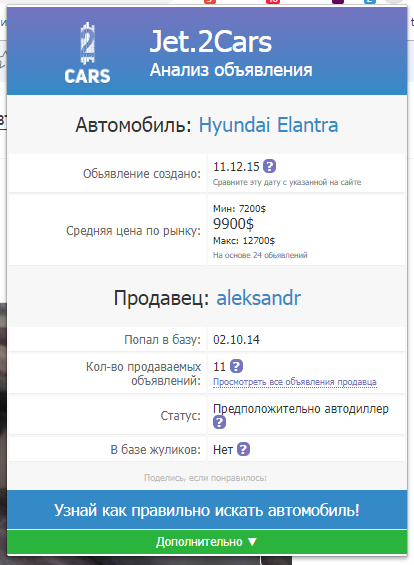The height and width of the screenshot is (565, 414).
Task: Open the Hyundai Elantra car link
Action: 268,125
